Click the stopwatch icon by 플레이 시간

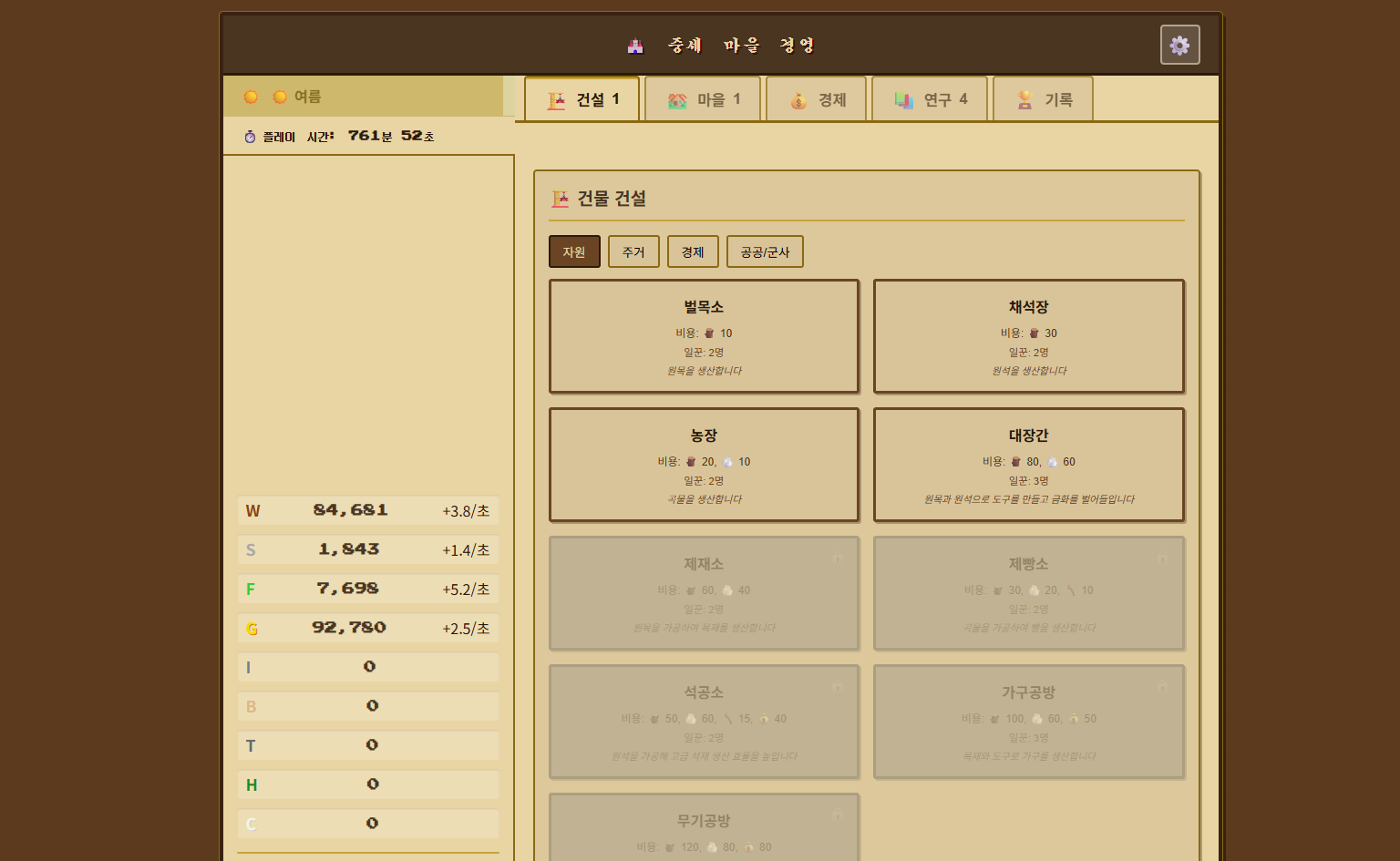click(250, 137)
